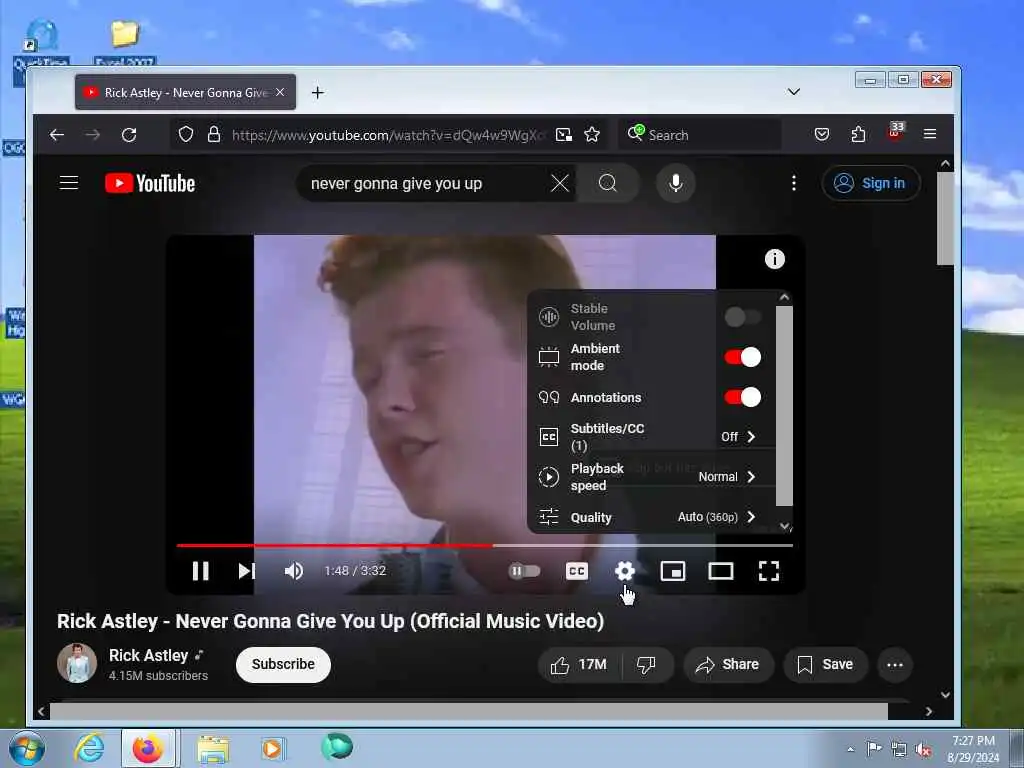This screenshot has width=1024, height=768.
Task: Skip to next video
Action: click(x=246, y=571)
